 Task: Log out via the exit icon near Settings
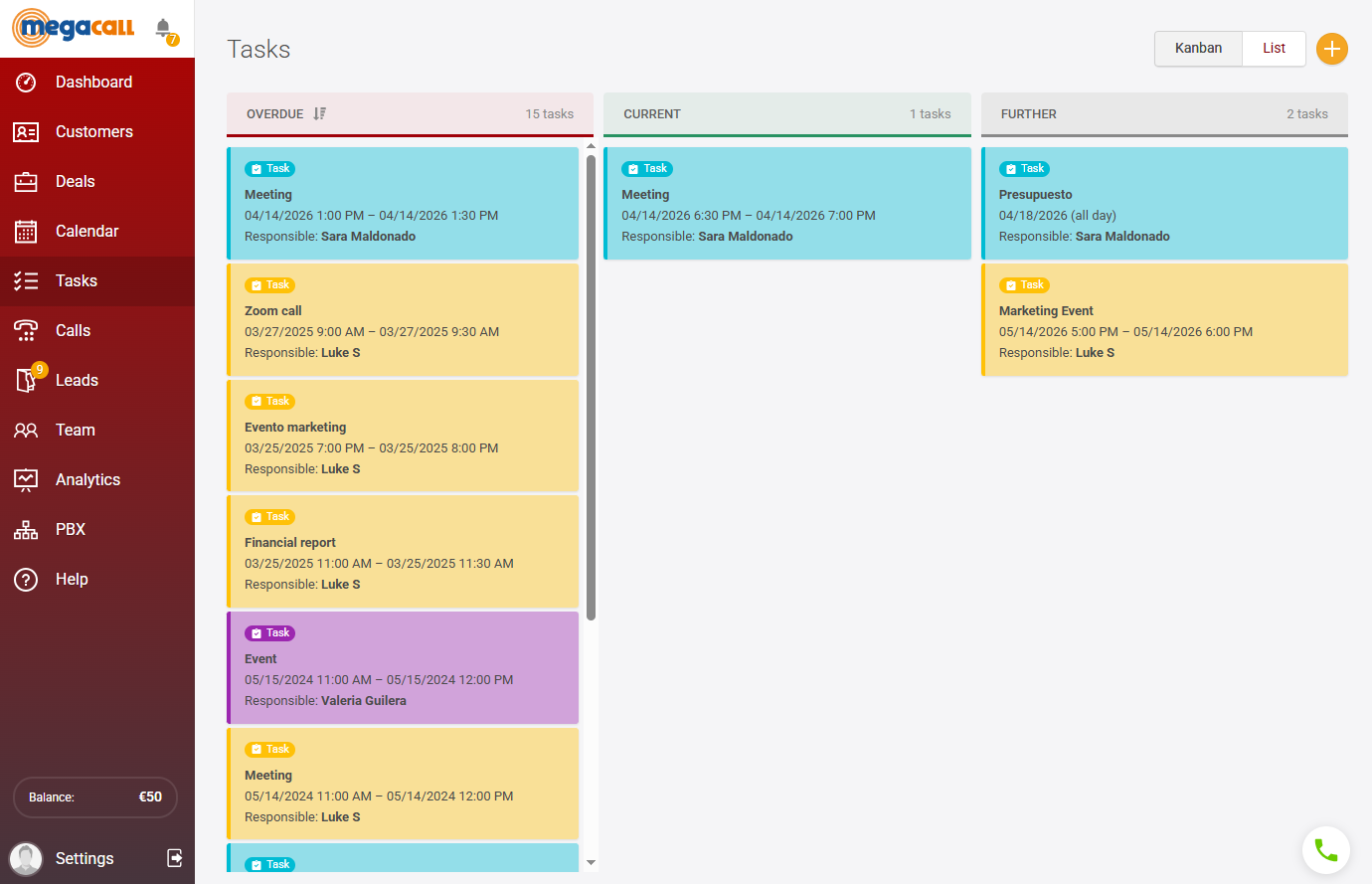(x=174, y=857)
